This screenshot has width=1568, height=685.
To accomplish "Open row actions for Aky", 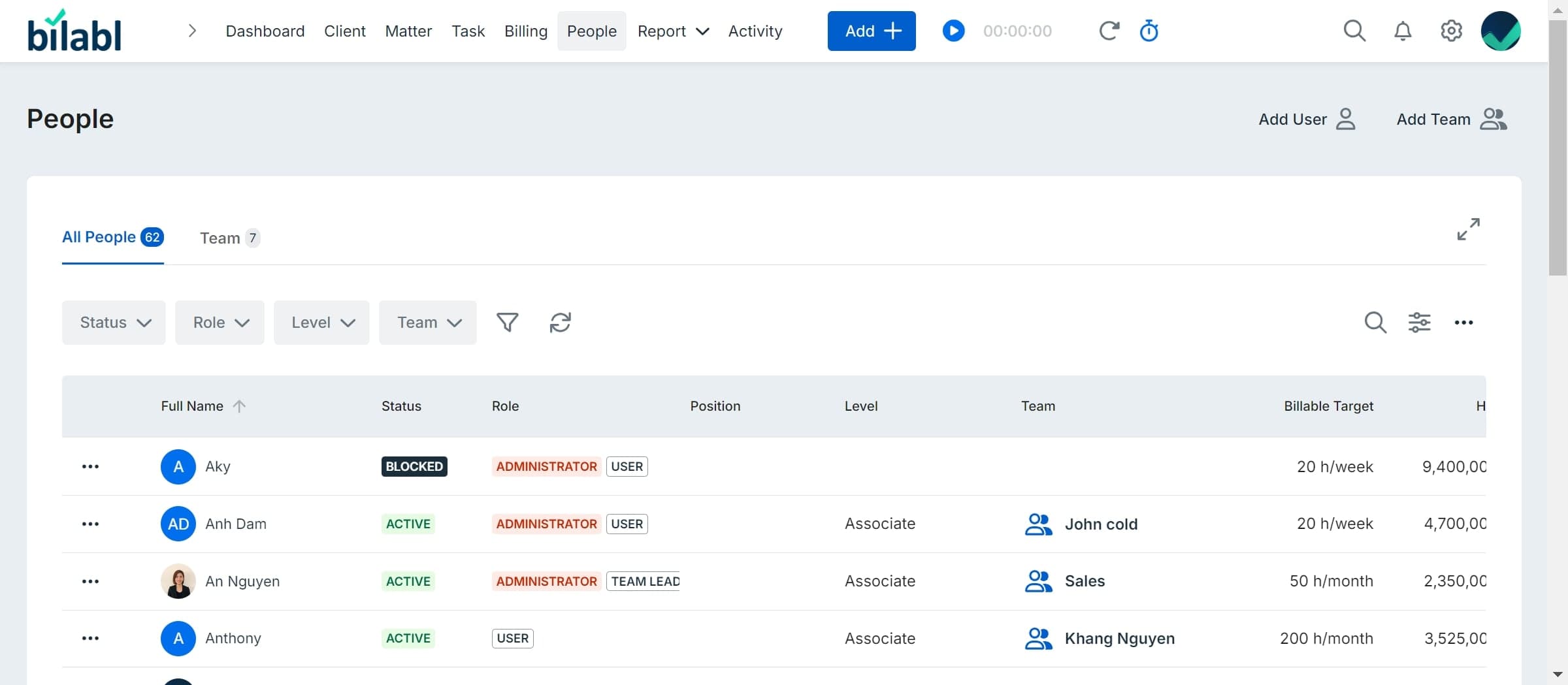I will [90, 466].
